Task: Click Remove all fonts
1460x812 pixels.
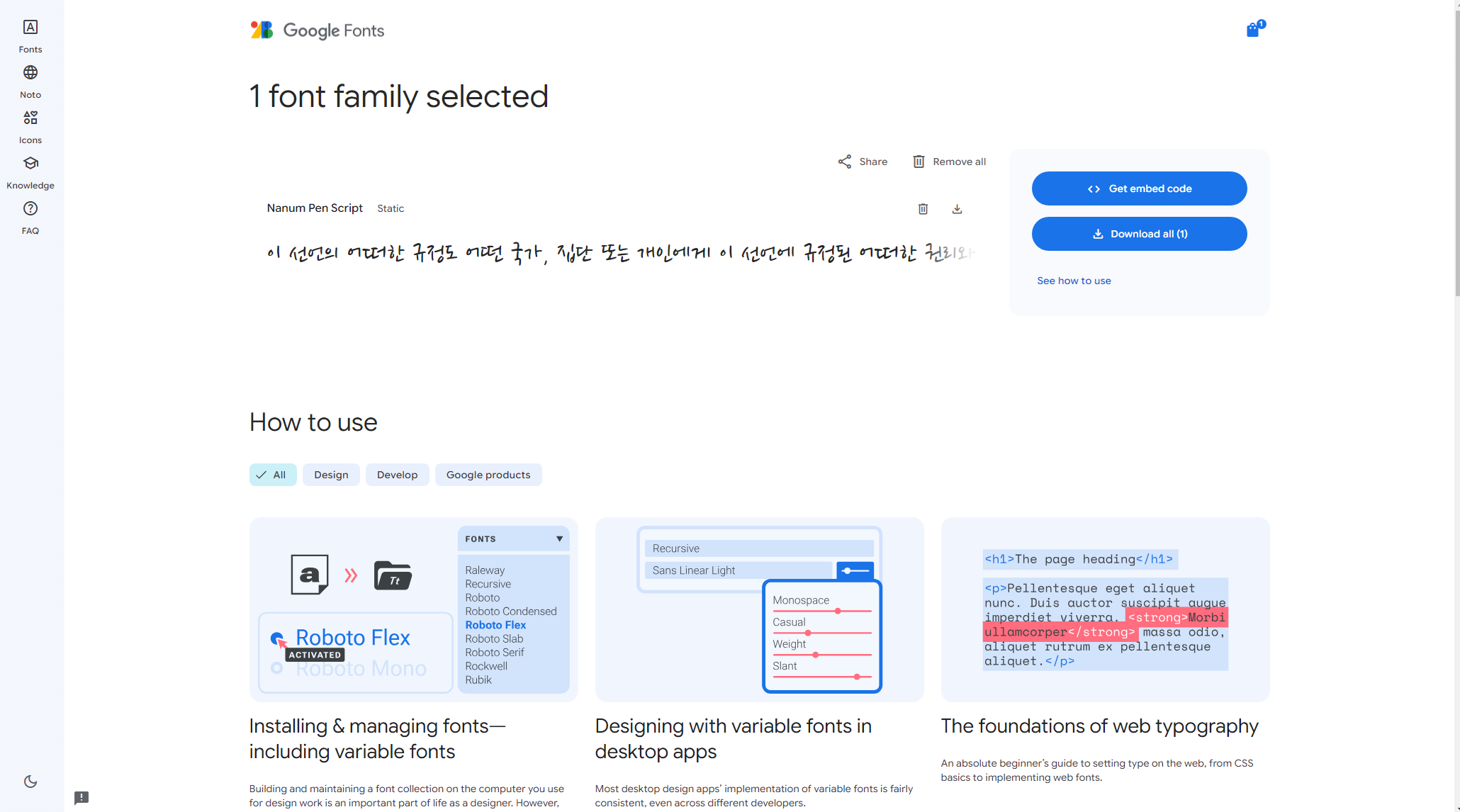Action: [x=949, y=162]
